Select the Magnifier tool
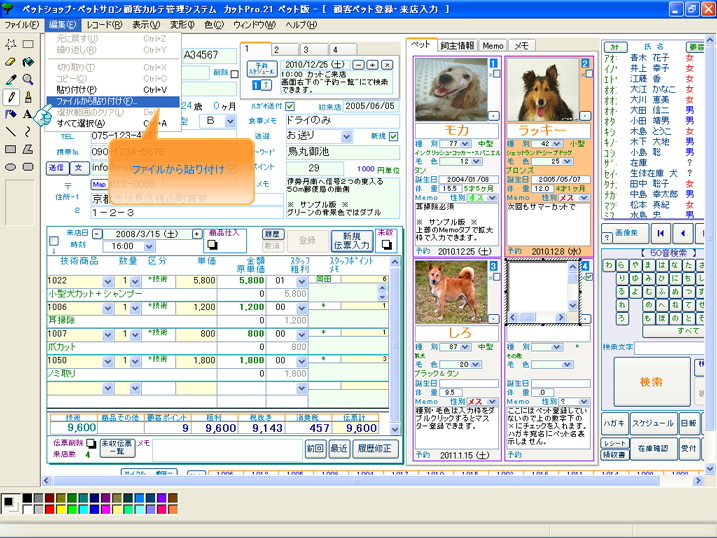717x538 pixels. pyautogui.click(x=28, y=80)
